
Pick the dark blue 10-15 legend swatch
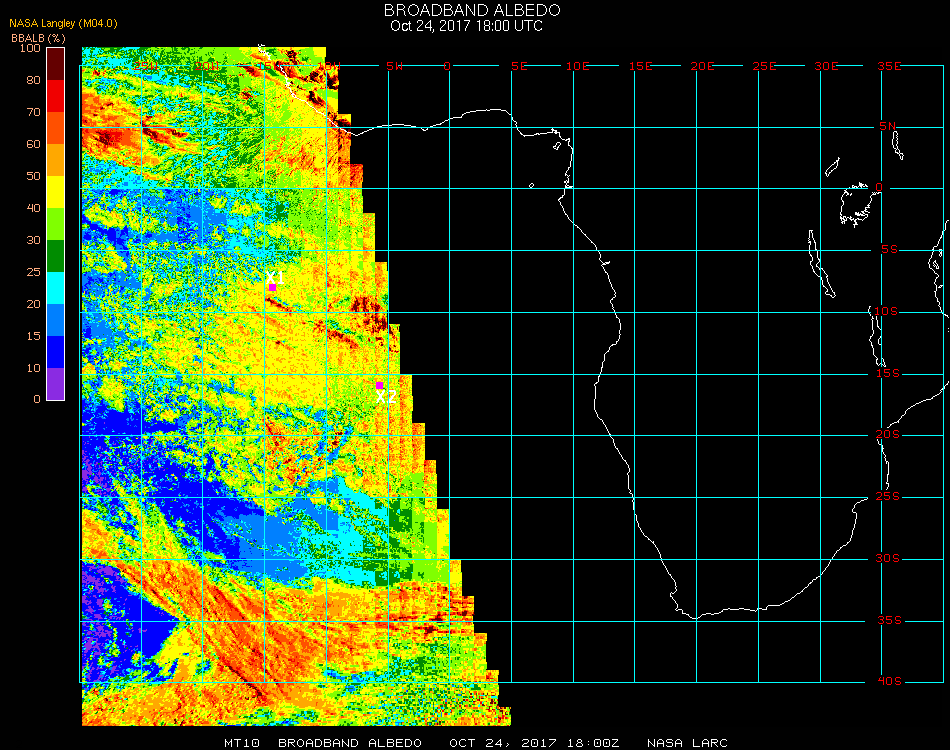(x=56, y=352)
